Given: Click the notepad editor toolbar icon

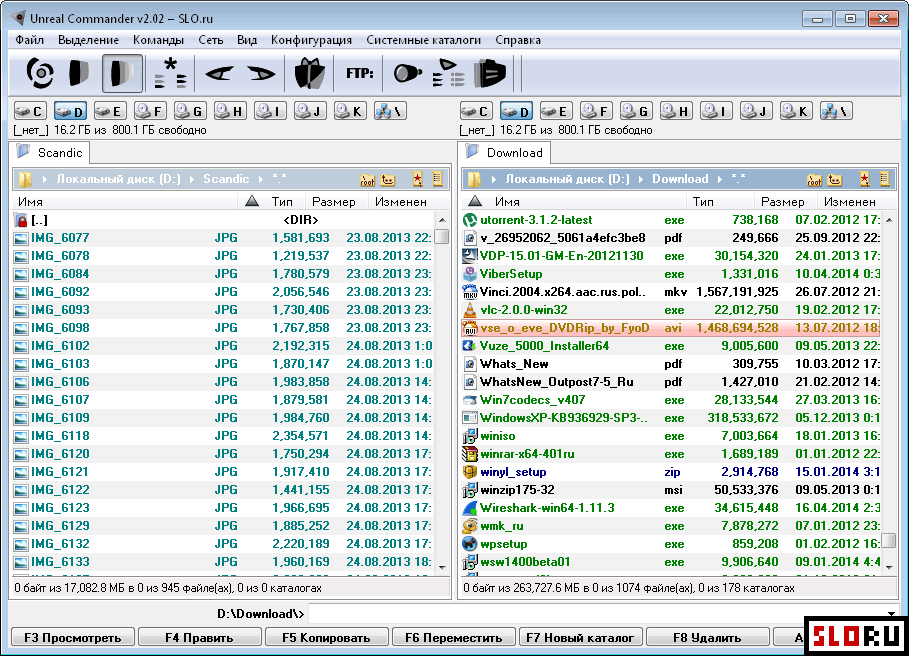Looking at the screenshot, I should tap(490, 73).
